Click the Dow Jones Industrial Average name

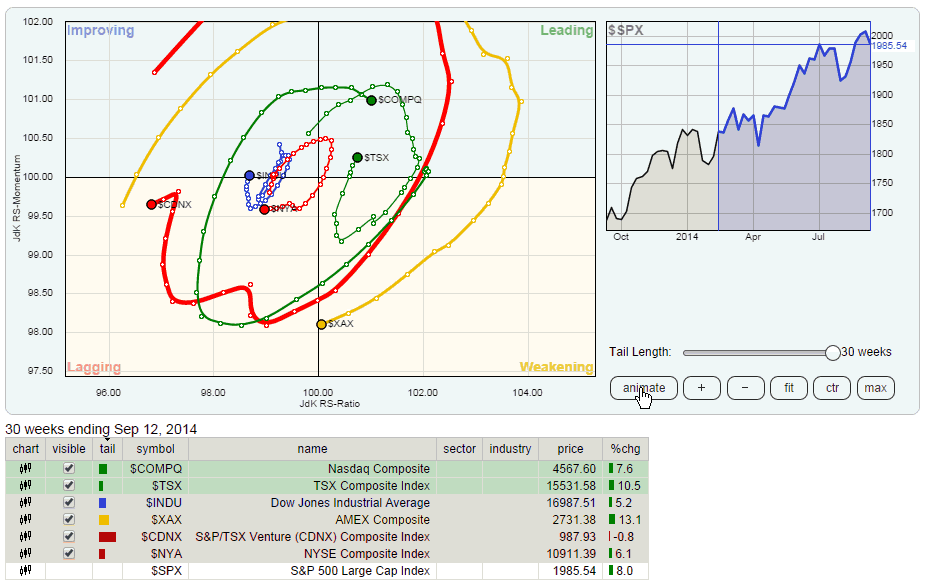click(x=350, y=503)
